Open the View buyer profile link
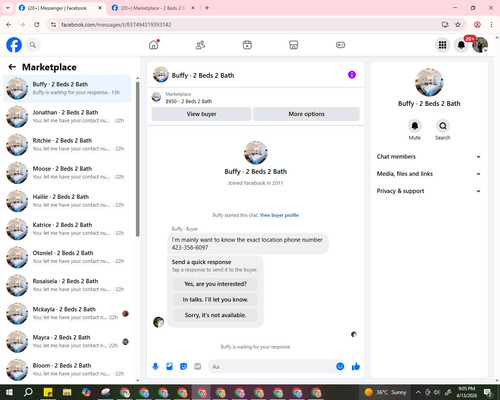500x400 pixels. (279, 215)
